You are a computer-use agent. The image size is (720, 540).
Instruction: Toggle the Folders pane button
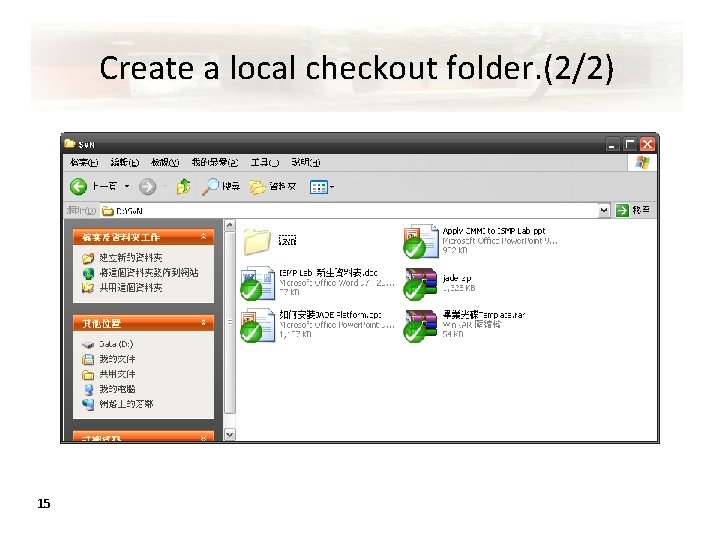pos(273,186)
